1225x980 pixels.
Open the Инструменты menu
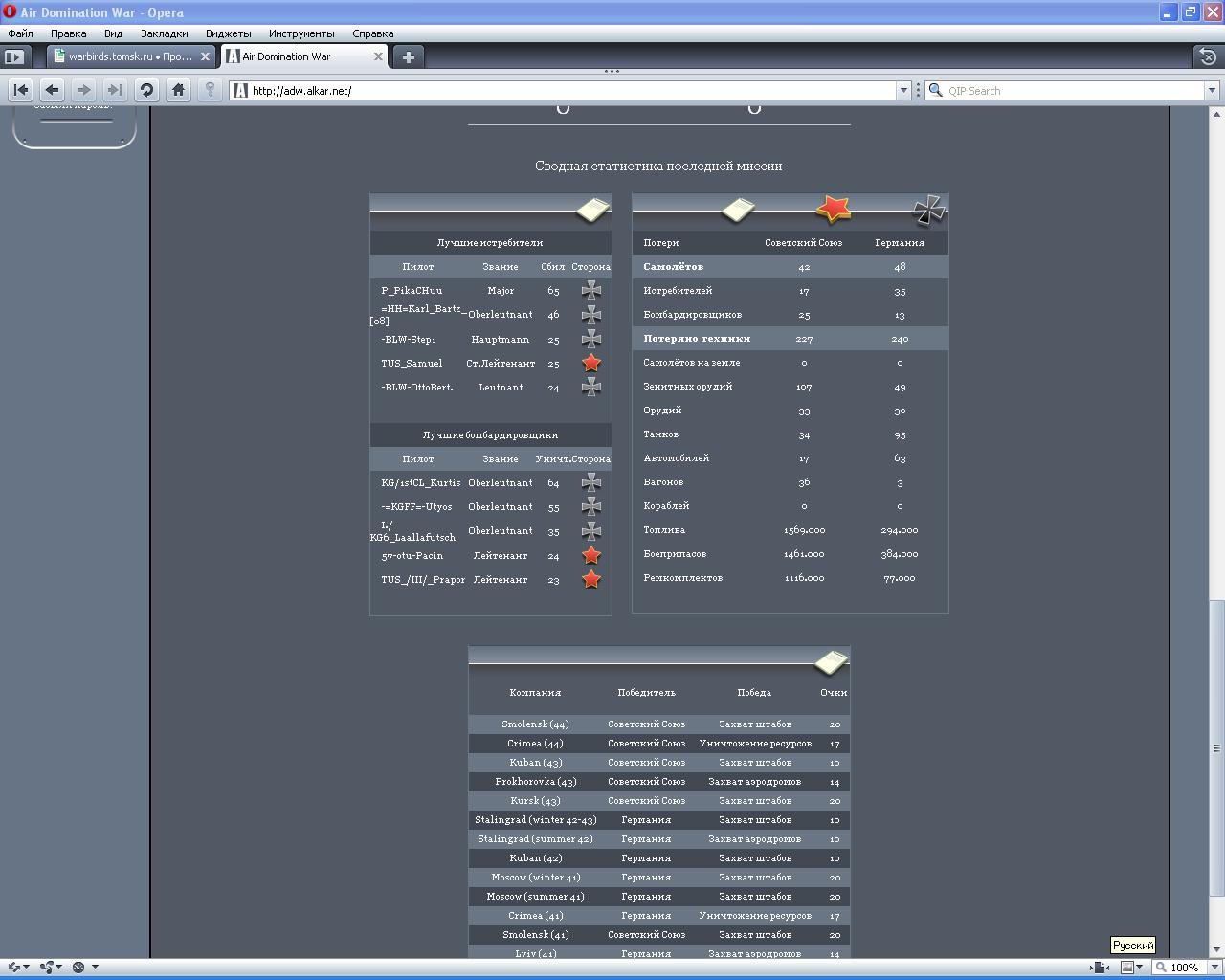(x=301, y=33)
